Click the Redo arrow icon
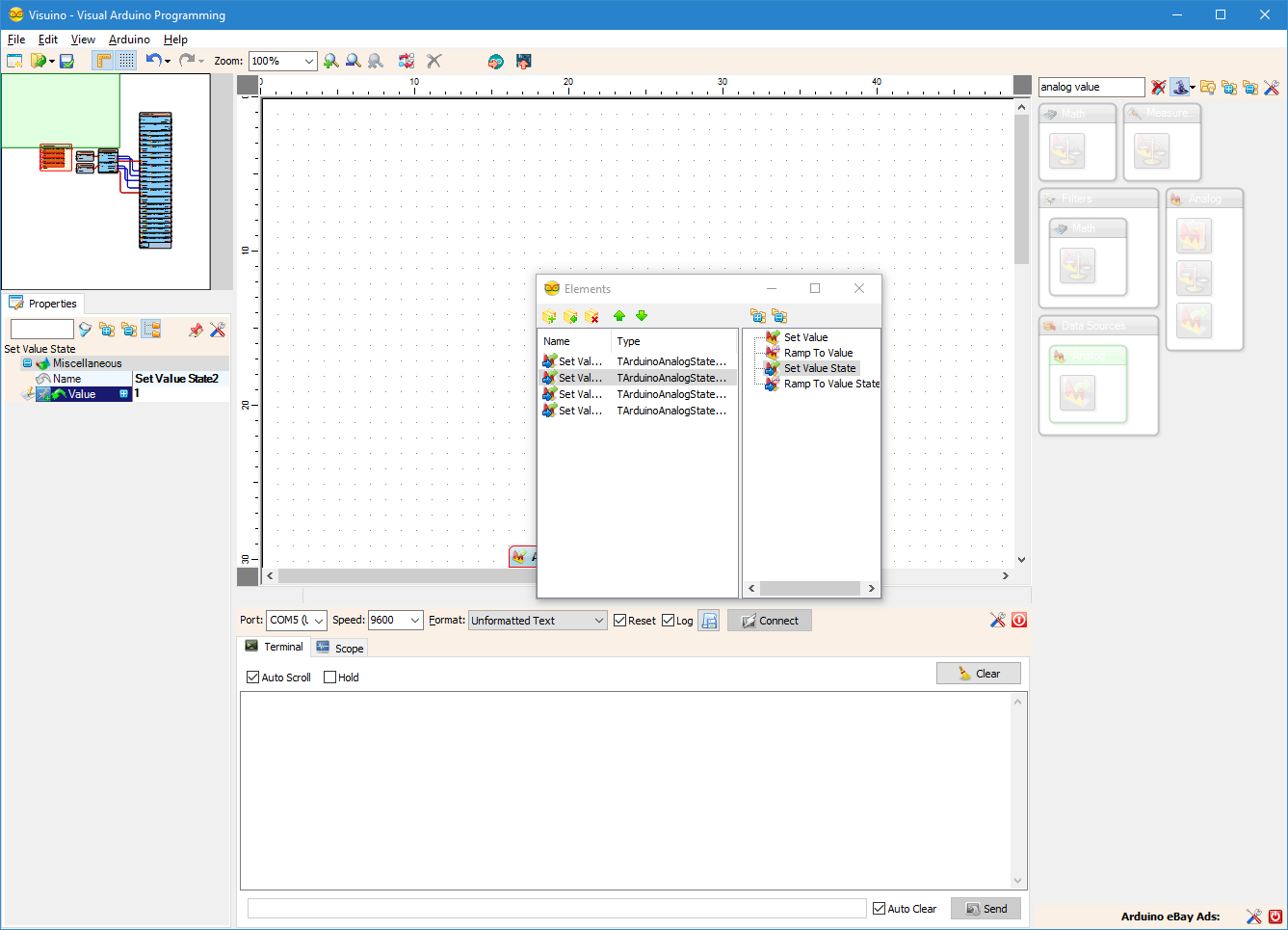 coord(187,61)
